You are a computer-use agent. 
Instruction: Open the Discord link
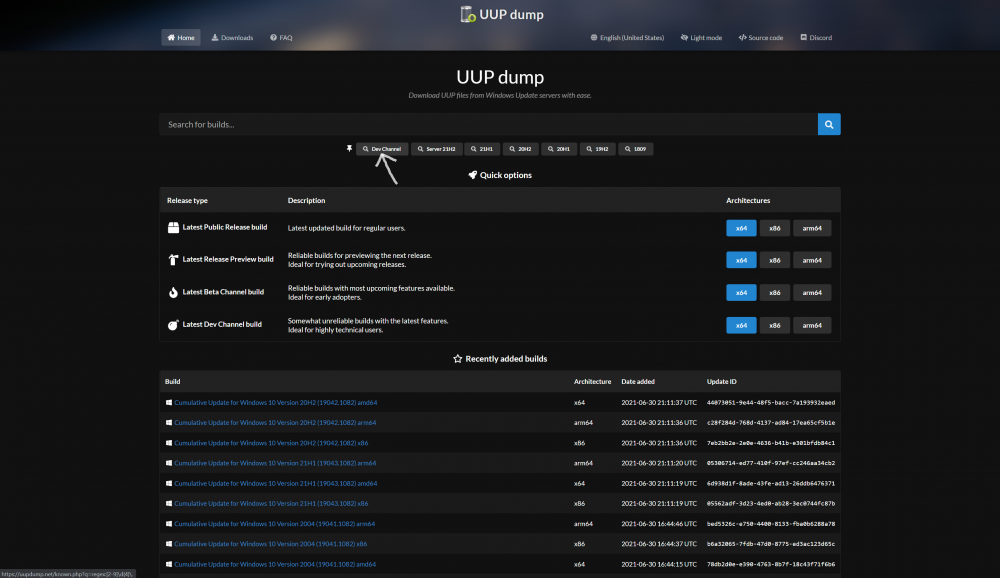(x=816, y=38)
